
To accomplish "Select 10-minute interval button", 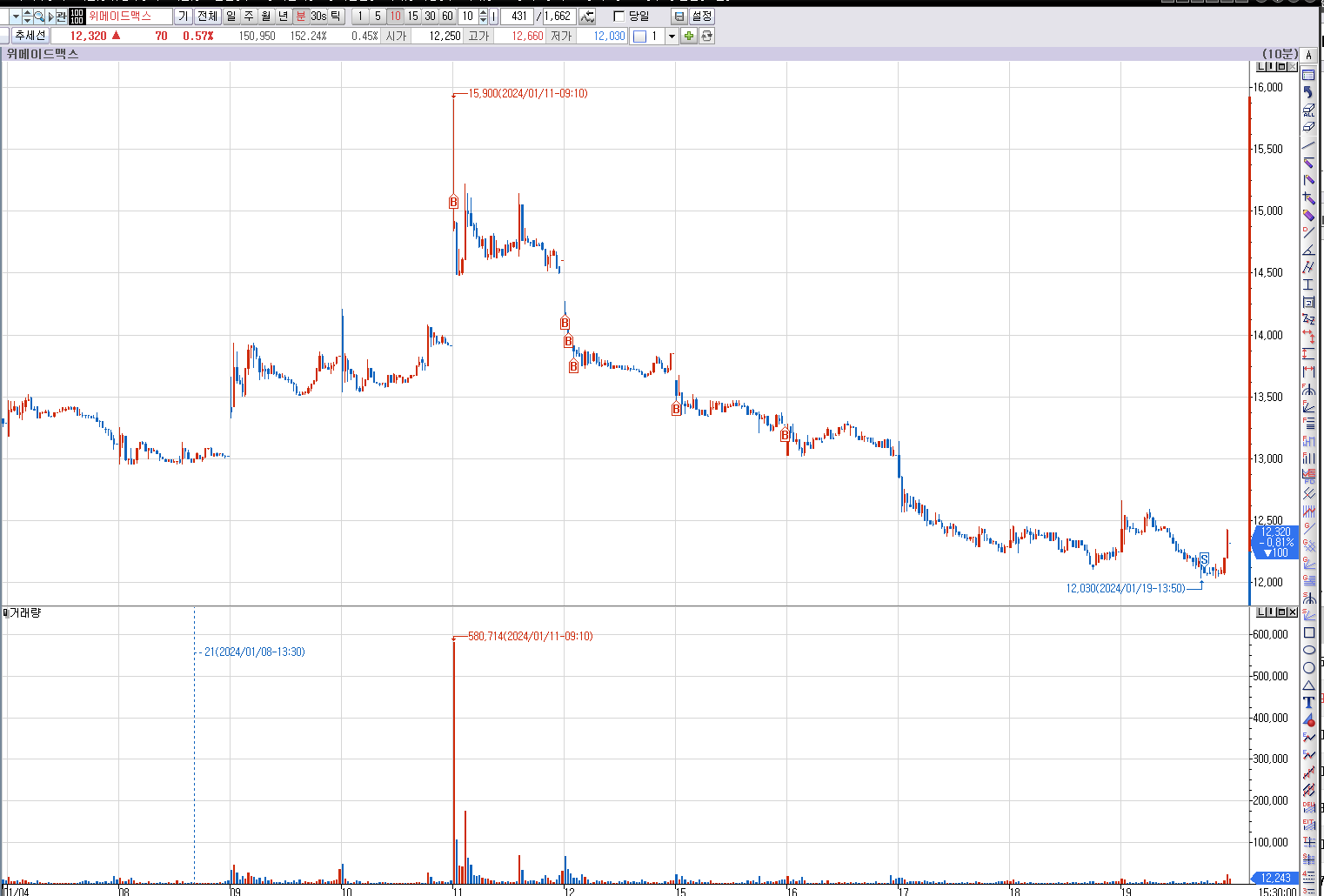I will (x=395, y=17).
